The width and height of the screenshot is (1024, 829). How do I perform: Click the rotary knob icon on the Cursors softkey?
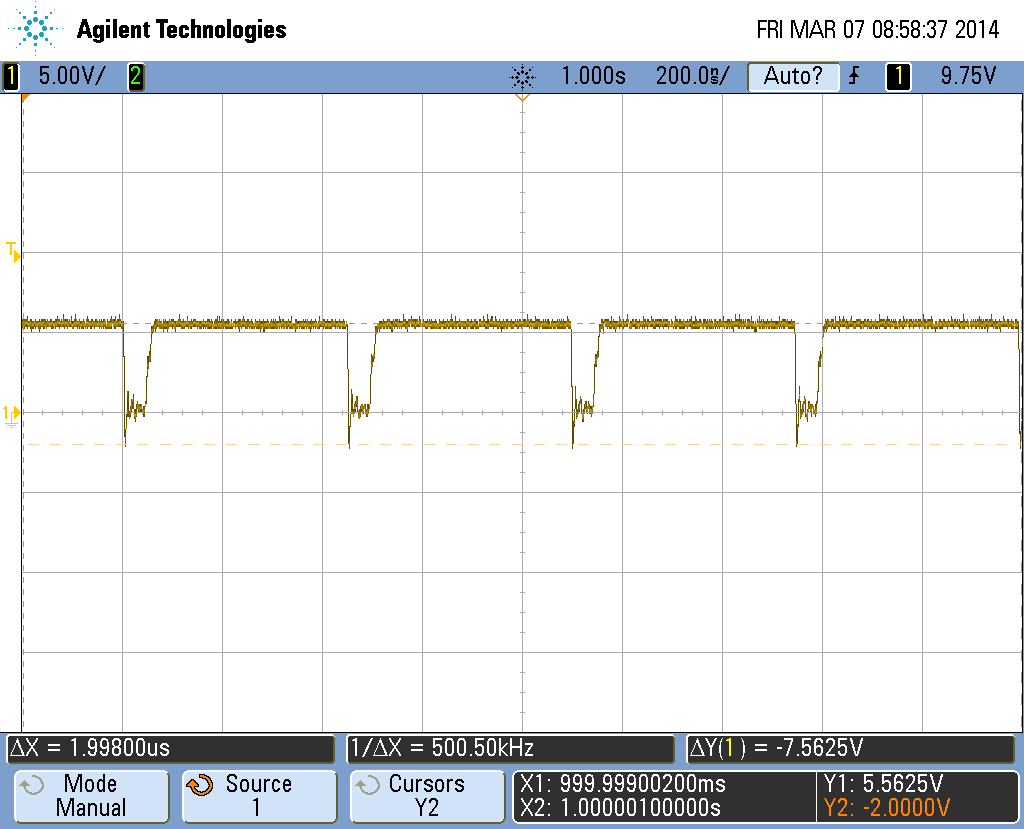pos(368,785)
